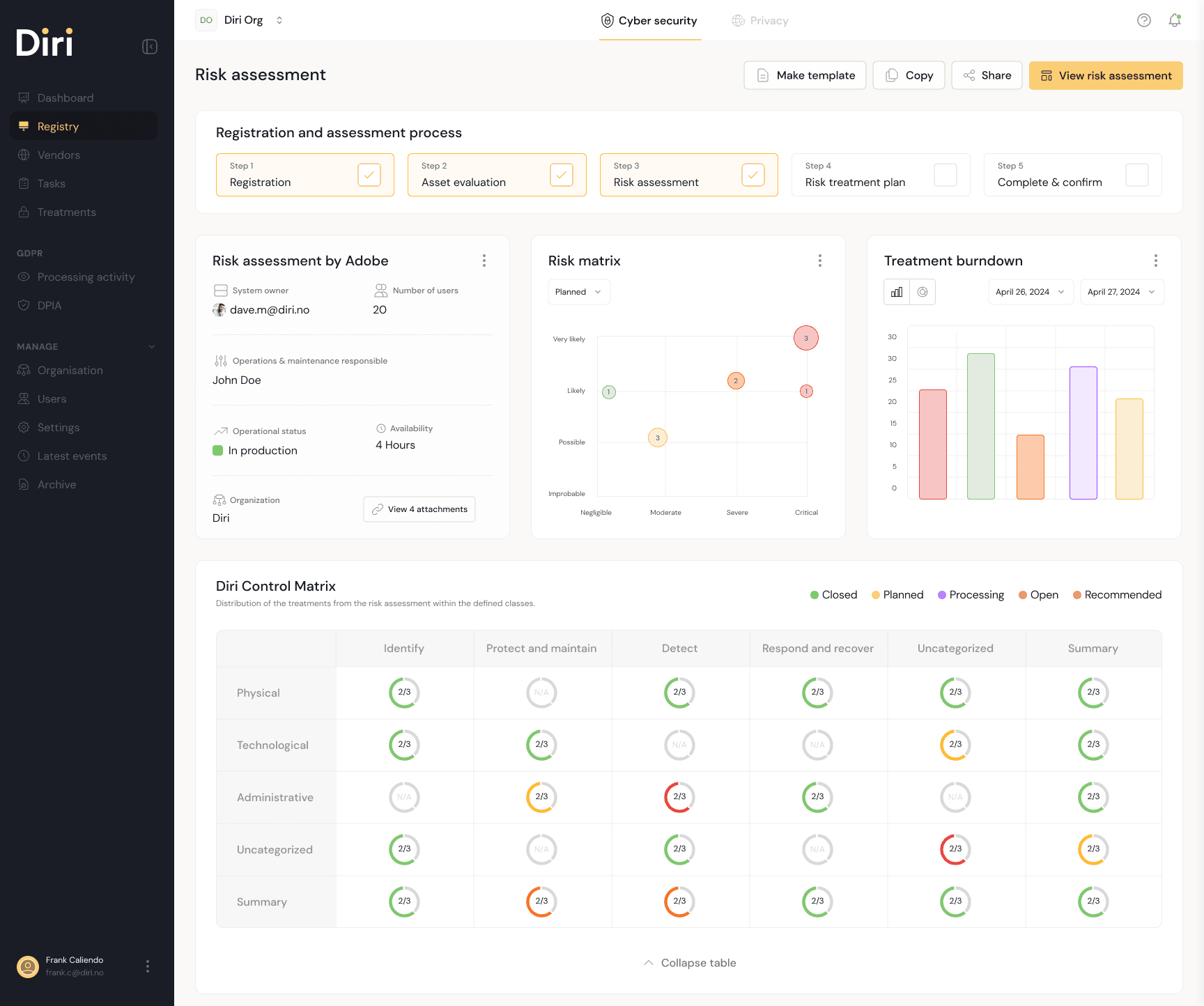Image resolution: width=1204 pixels, height=1006 pixels.
Task: Expand the April 26, 2024 date dropdown
Action: pos(1029,292)
